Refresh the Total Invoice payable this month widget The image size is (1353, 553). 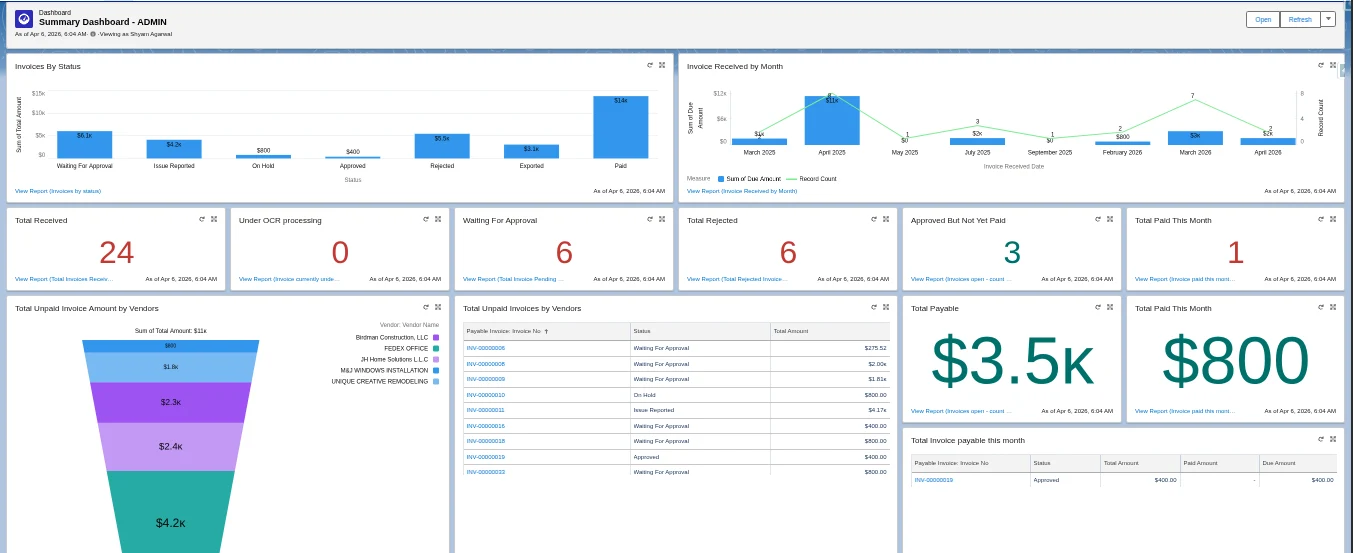tap(1322, 439)
